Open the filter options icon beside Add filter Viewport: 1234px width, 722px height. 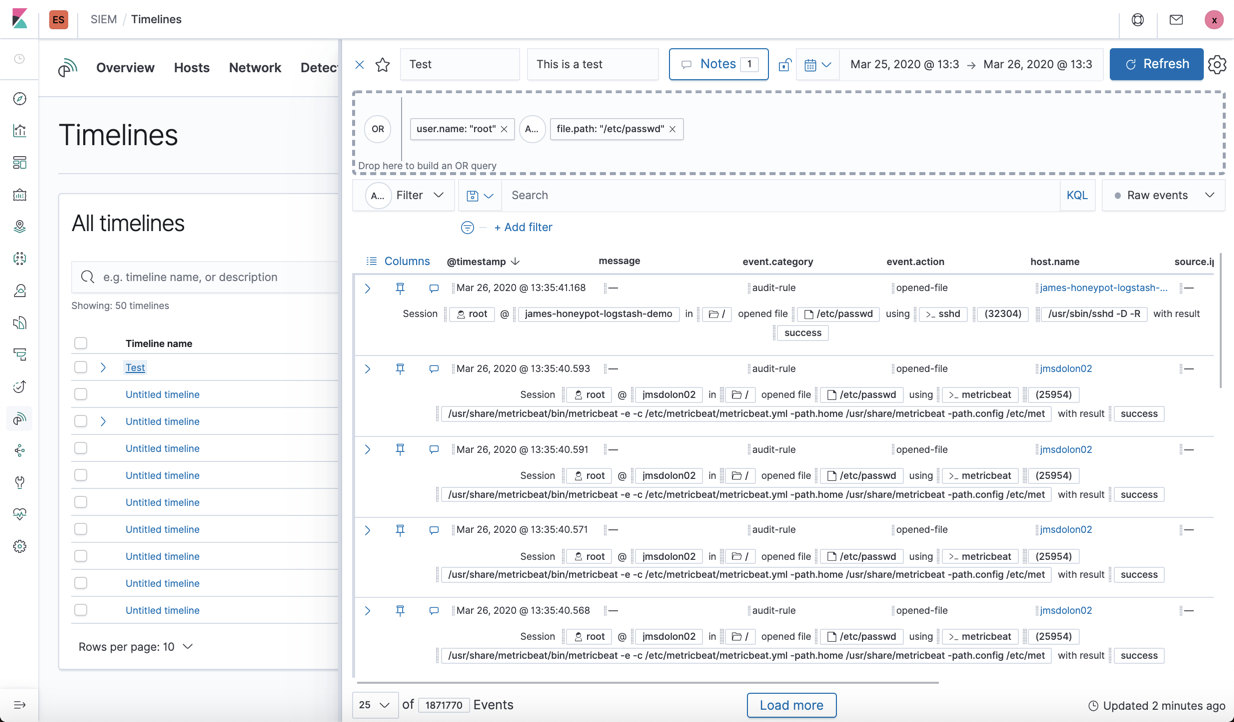[467, 228]
